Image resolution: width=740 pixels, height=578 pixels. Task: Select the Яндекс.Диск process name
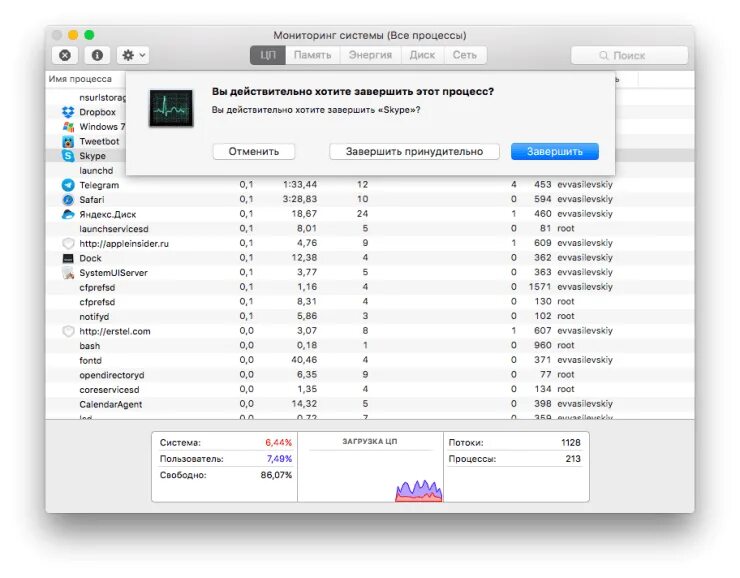(108, 214)
